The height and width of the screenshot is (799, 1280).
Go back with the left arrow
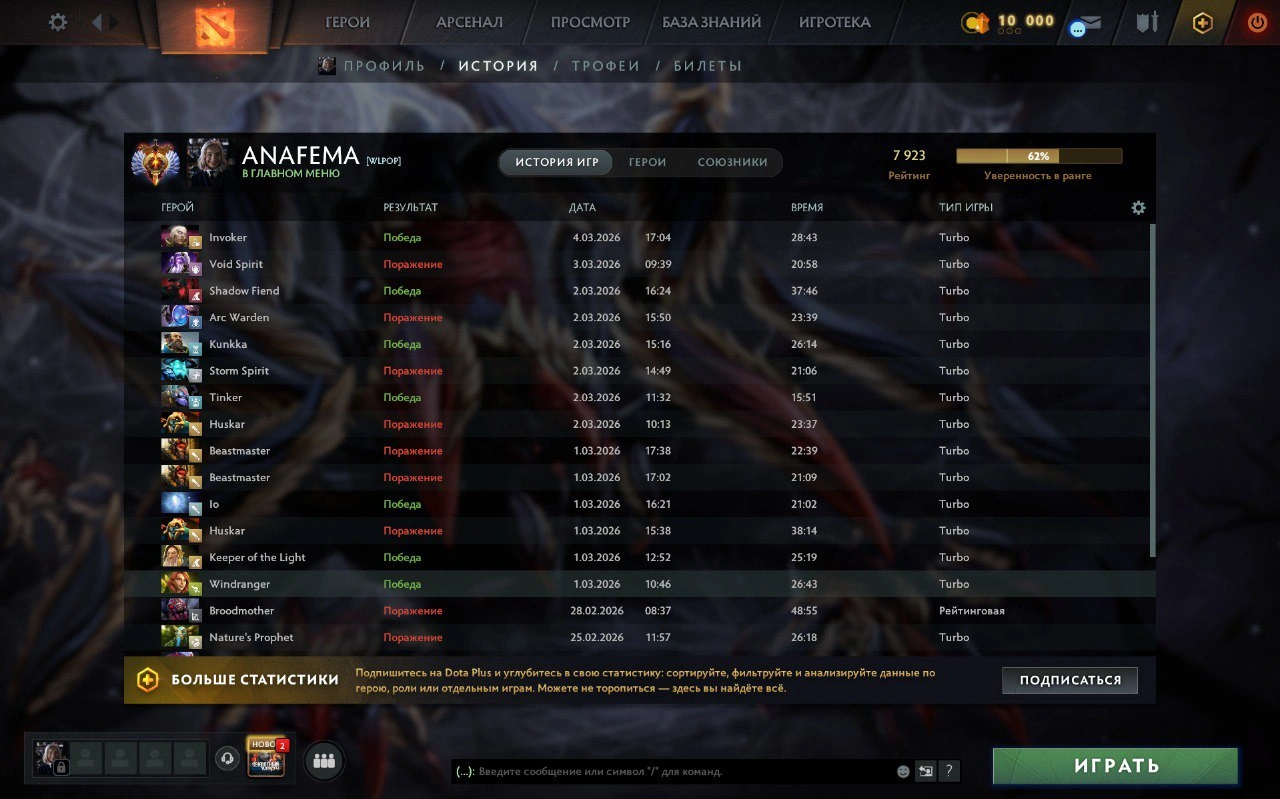(97, 21)
